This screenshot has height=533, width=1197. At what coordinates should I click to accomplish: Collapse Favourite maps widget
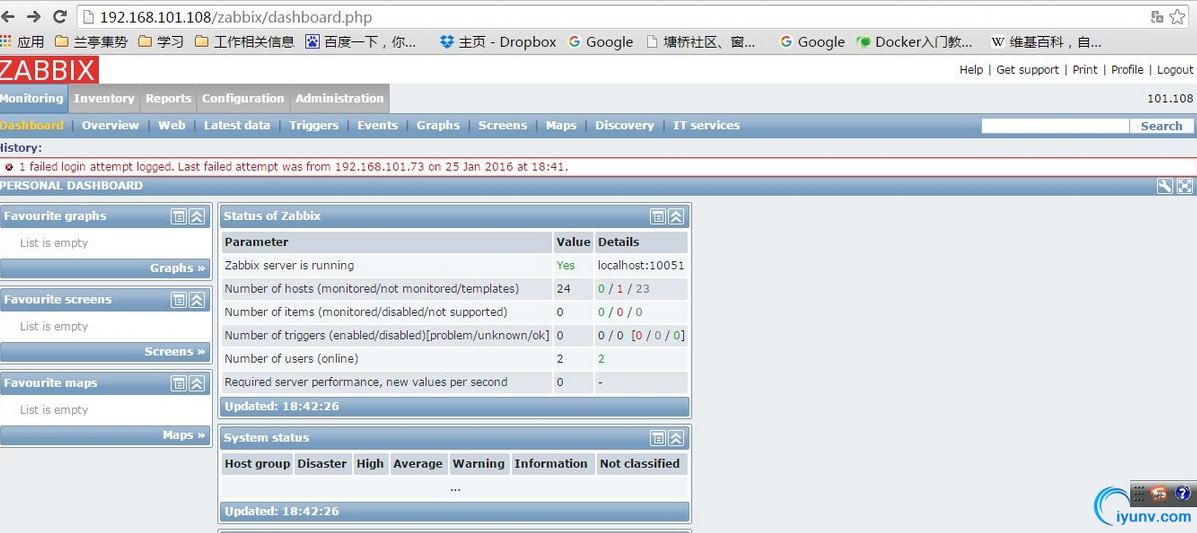pyautogui.click(x=196, y=383)
